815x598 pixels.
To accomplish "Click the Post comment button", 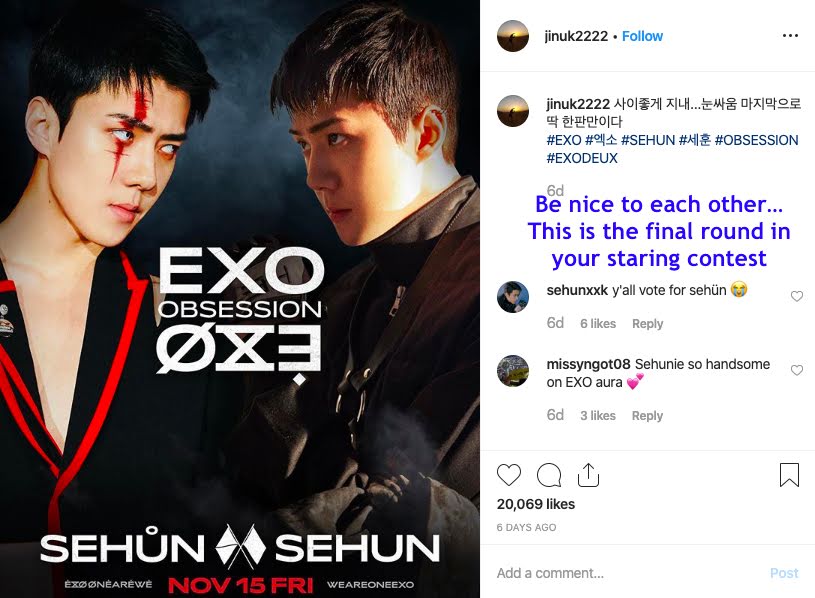I will pos(784,573).
